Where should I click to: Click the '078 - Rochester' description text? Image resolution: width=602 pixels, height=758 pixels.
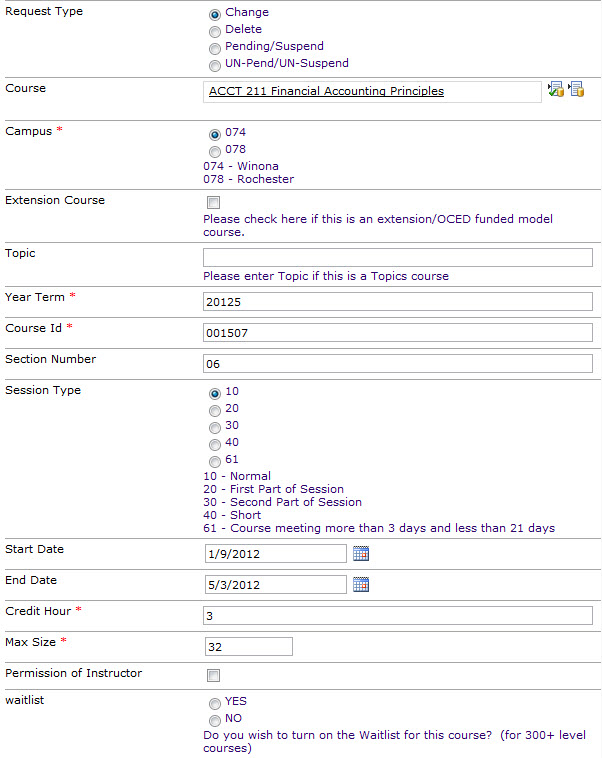(x=249, y=179)
